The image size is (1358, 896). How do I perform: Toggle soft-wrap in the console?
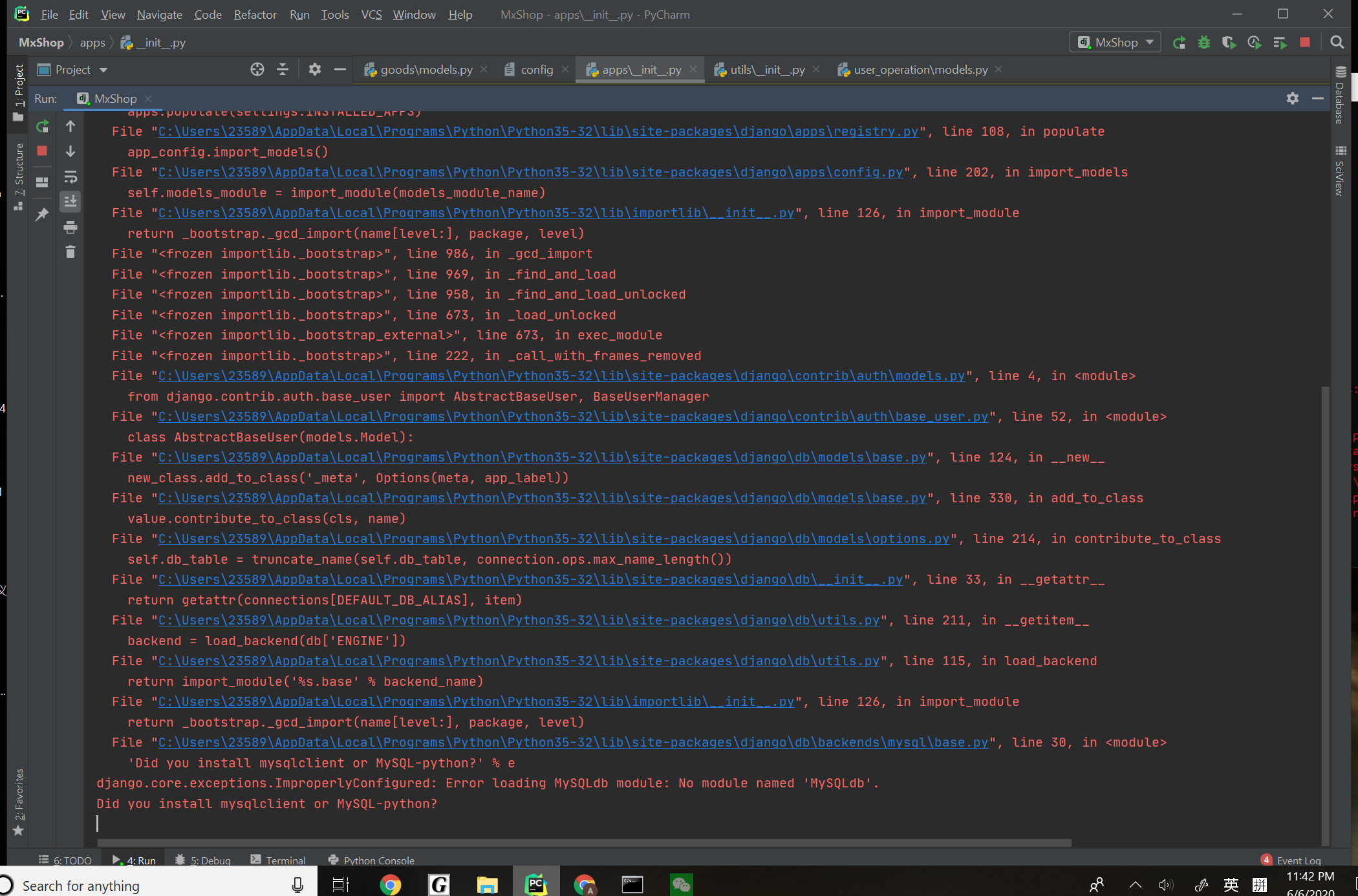[x=70, y=176]
